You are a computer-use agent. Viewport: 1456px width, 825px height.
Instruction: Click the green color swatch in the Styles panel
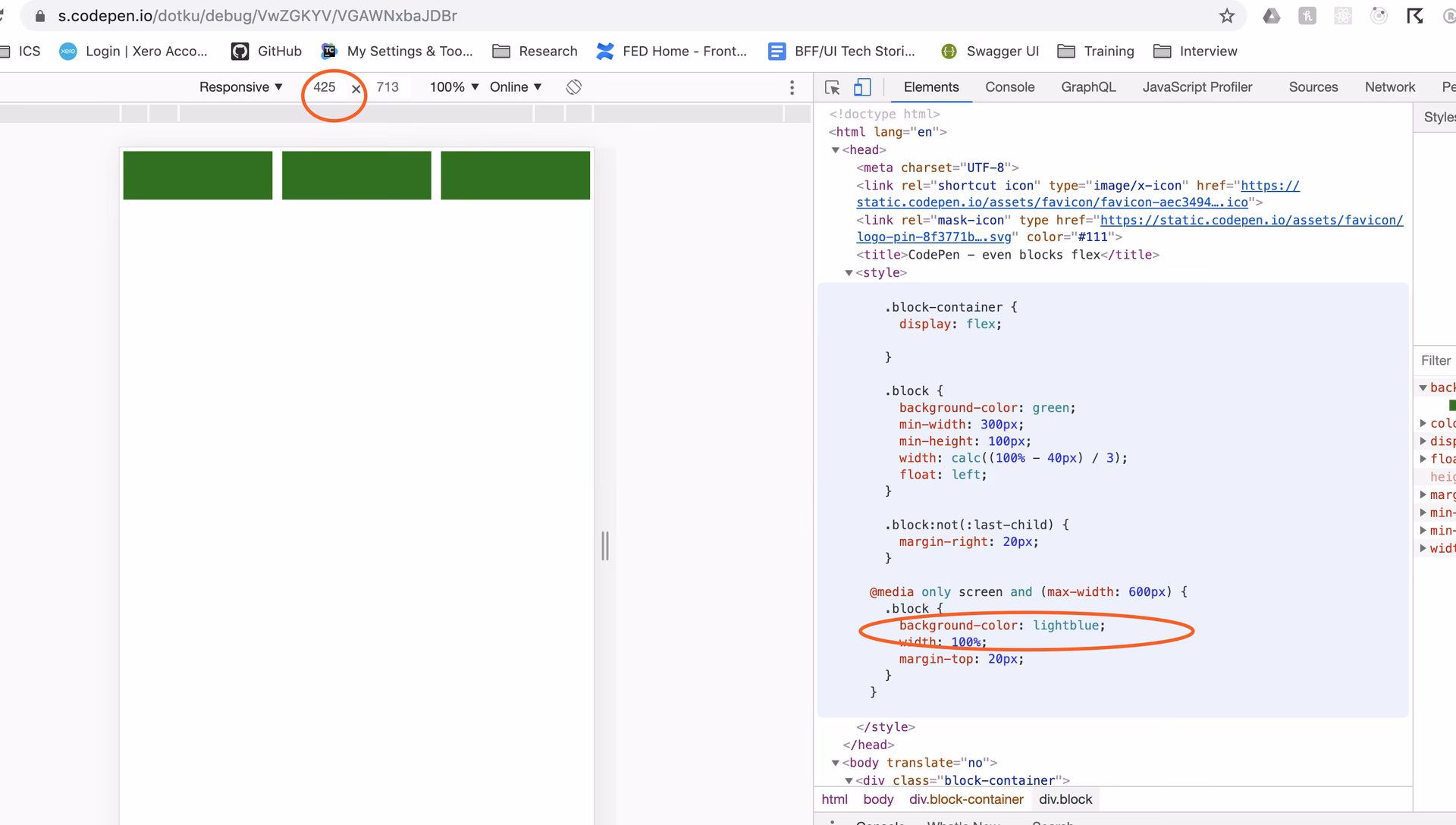[1452, 406]
